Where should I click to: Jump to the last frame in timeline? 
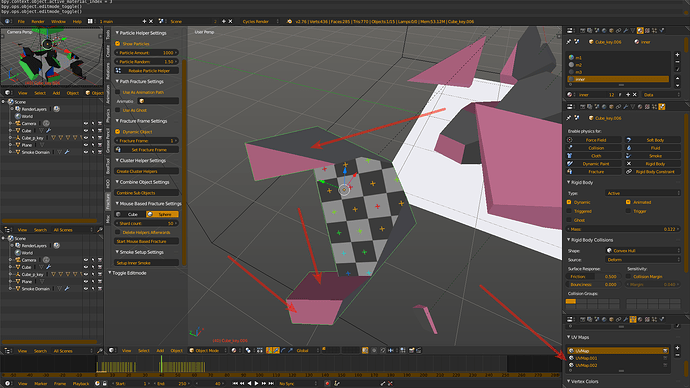271,384
